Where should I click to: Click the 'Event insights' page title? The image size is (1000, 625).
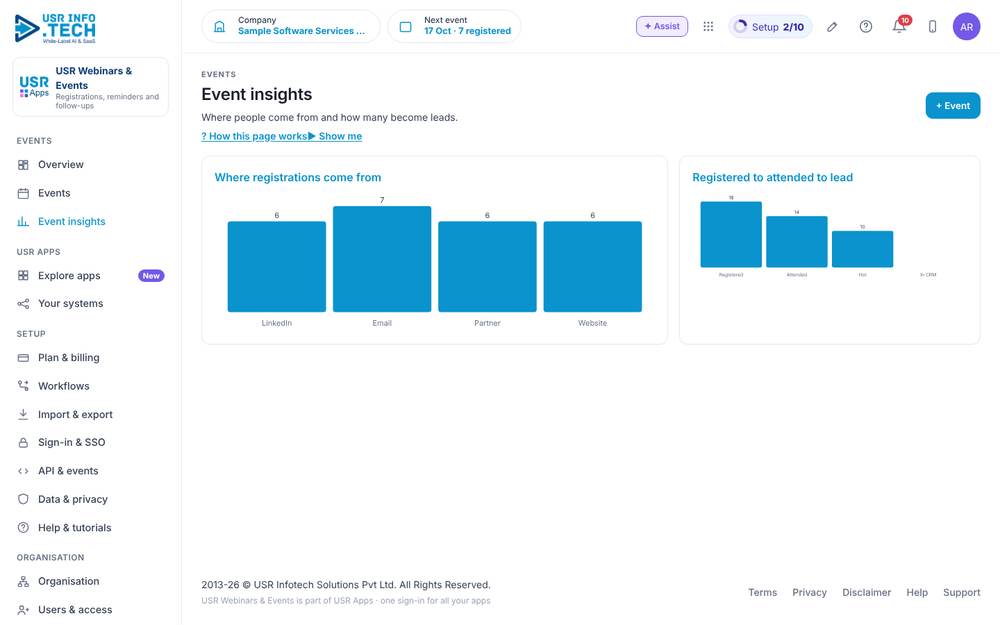(x=257, y=94)
